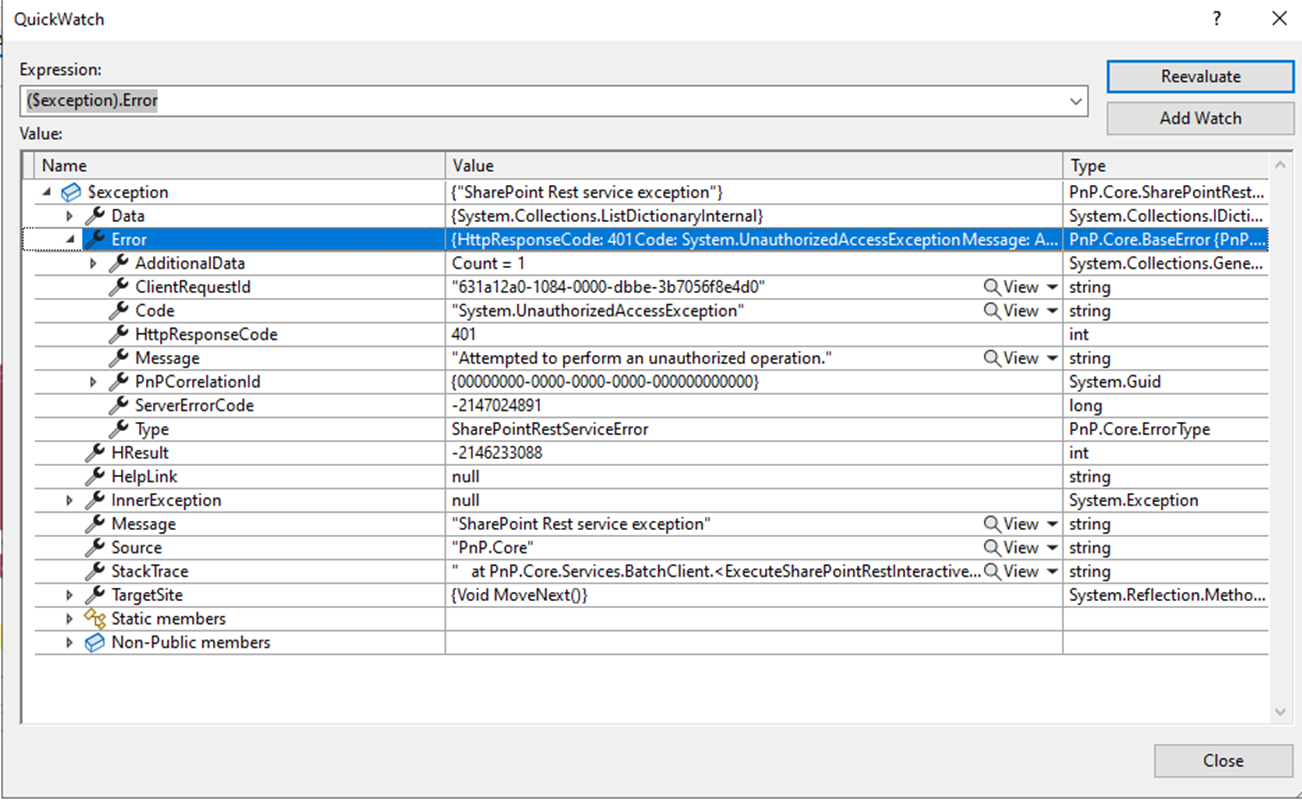Click the Static members key icon
Screen dimensions: 1302x800
(x=96, y=618)
